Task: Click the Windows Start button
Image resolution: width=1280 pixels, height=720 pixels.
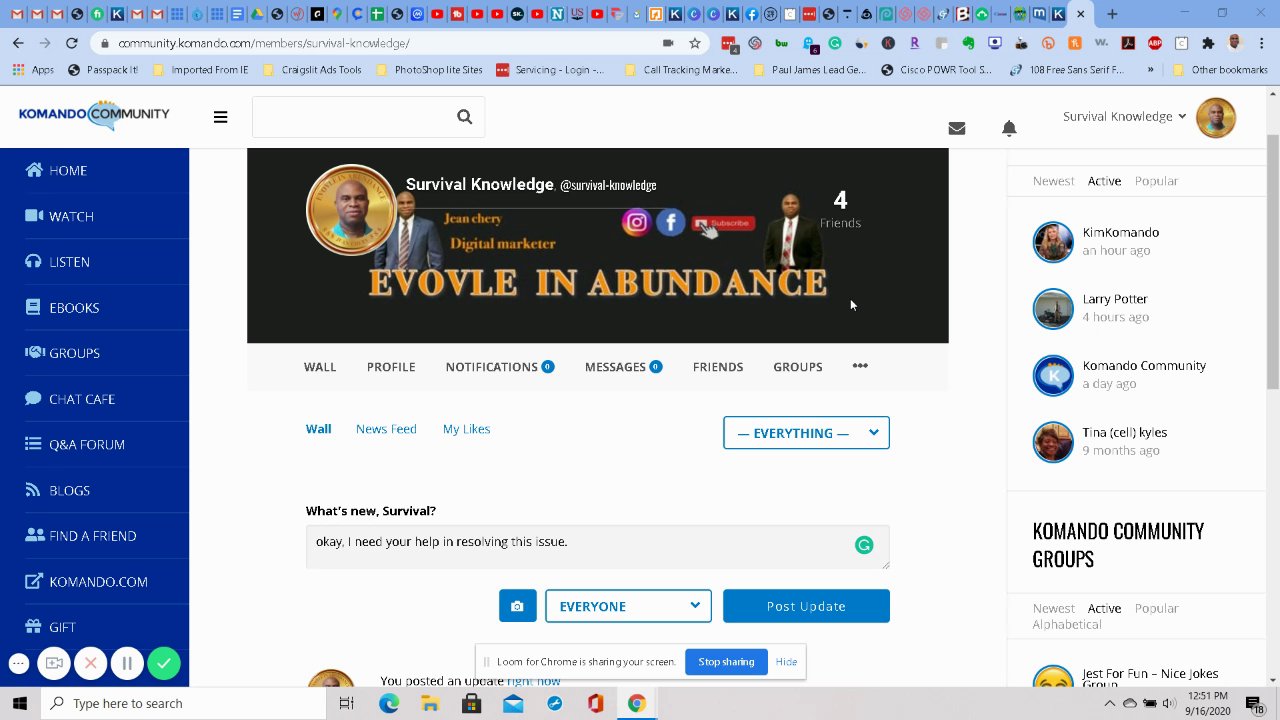Action: (x=20, y=703)
